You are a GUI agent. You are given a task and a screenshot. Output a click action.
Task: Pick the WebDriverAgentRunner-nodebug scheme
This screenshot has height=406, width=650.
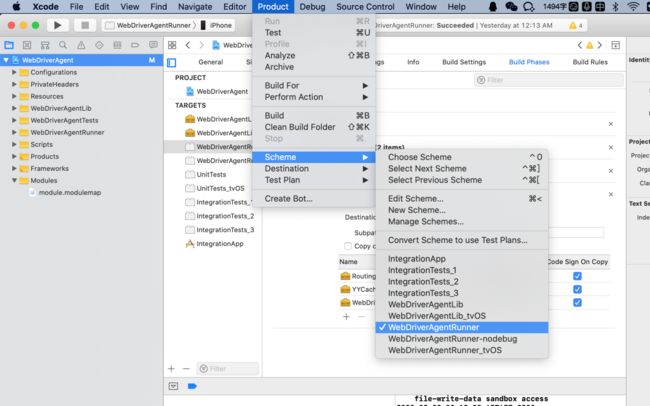tap(462, 339)
